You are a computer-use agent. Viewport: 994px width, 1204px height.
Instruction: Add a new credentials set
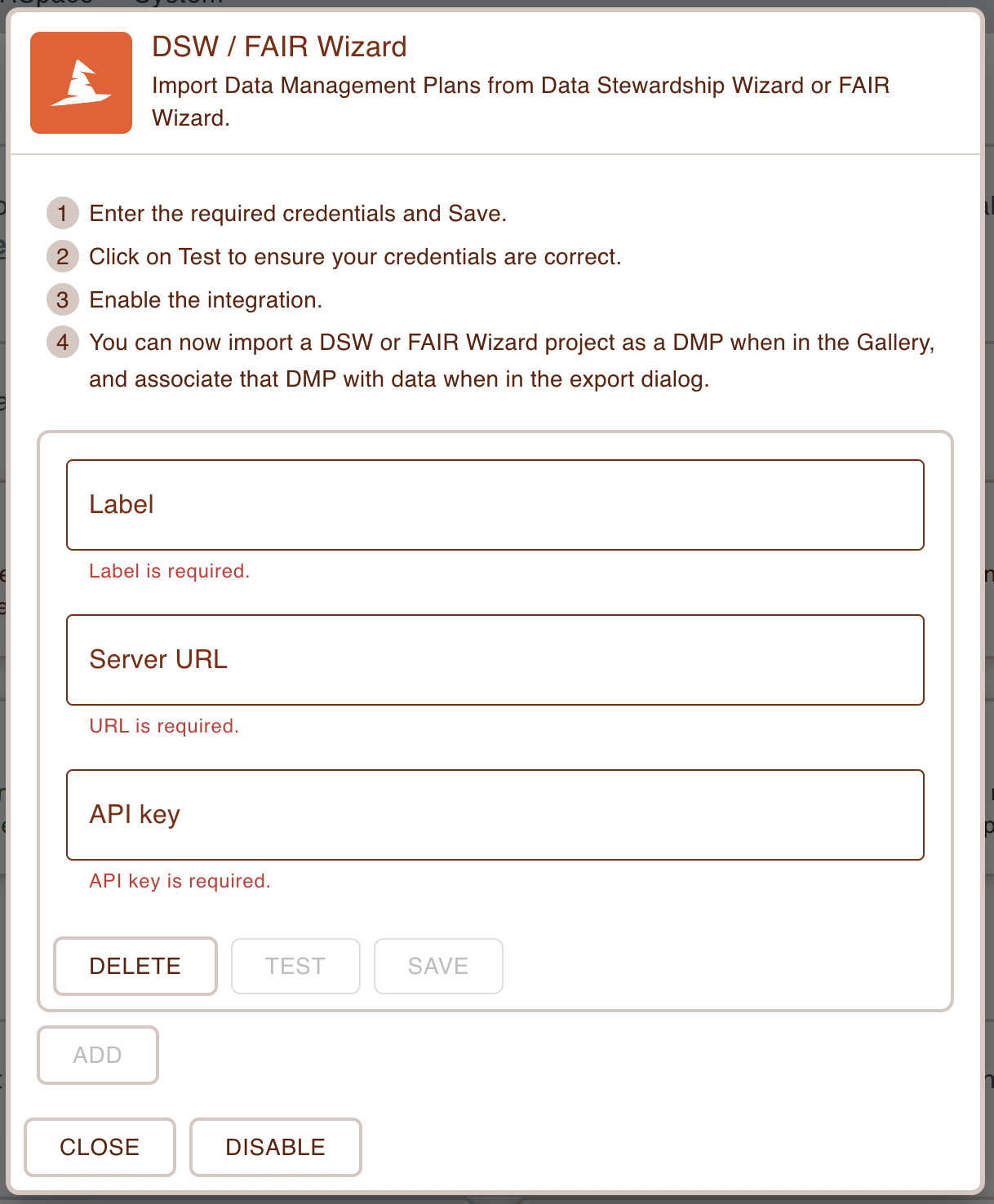(x=97, y=1055)
